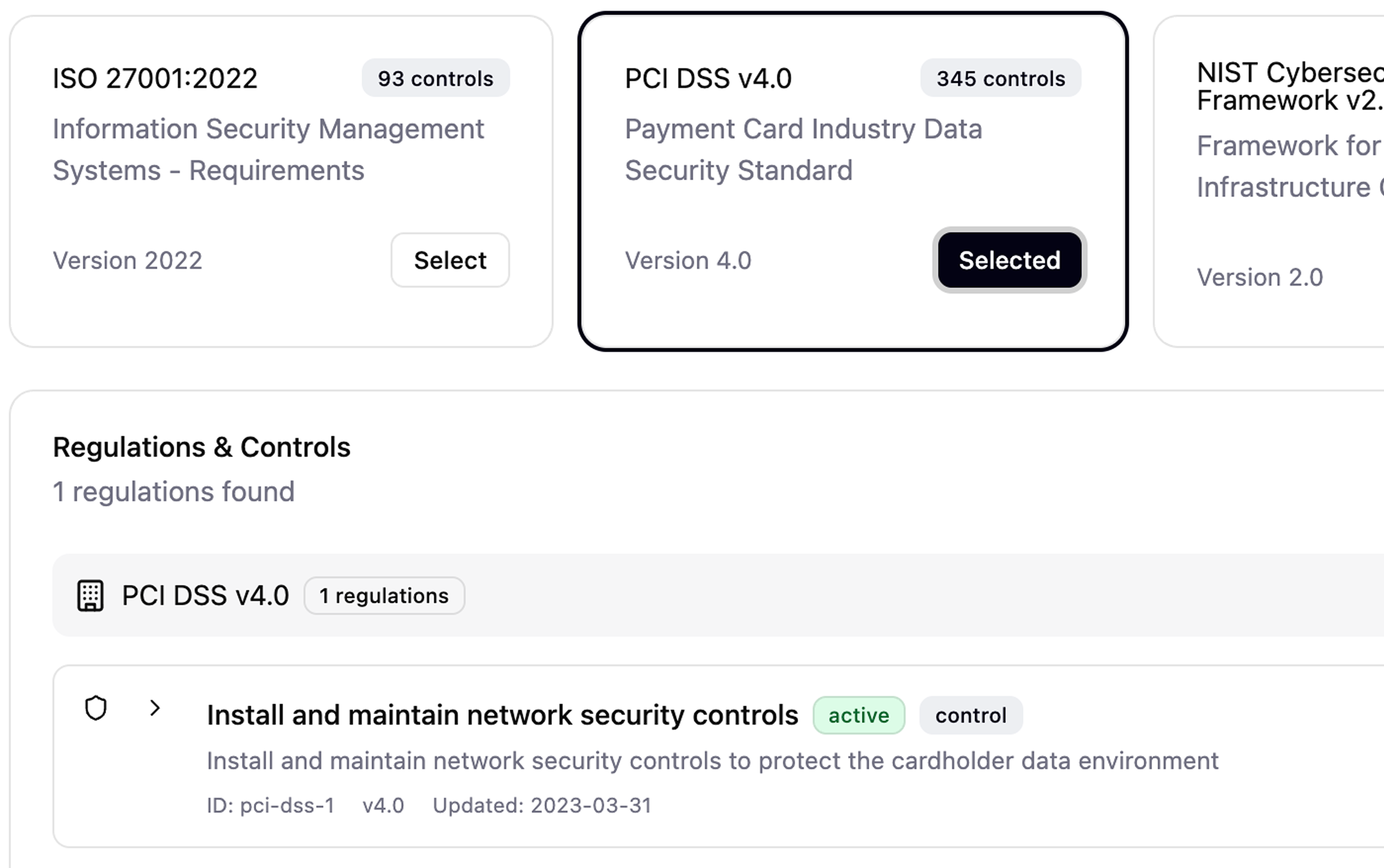Click the Regulations & Controls heading
Image resolution: width=1384 pixels, height=868 pixels.
coord(201,447)
